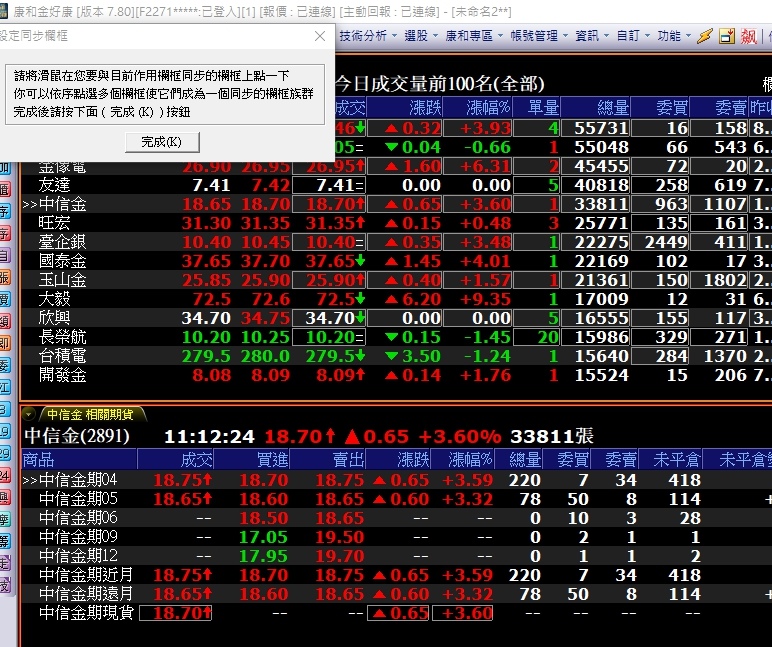
Task: Select the 欣興 stock row
Action: pyautogui.click(x=396, y=318)
